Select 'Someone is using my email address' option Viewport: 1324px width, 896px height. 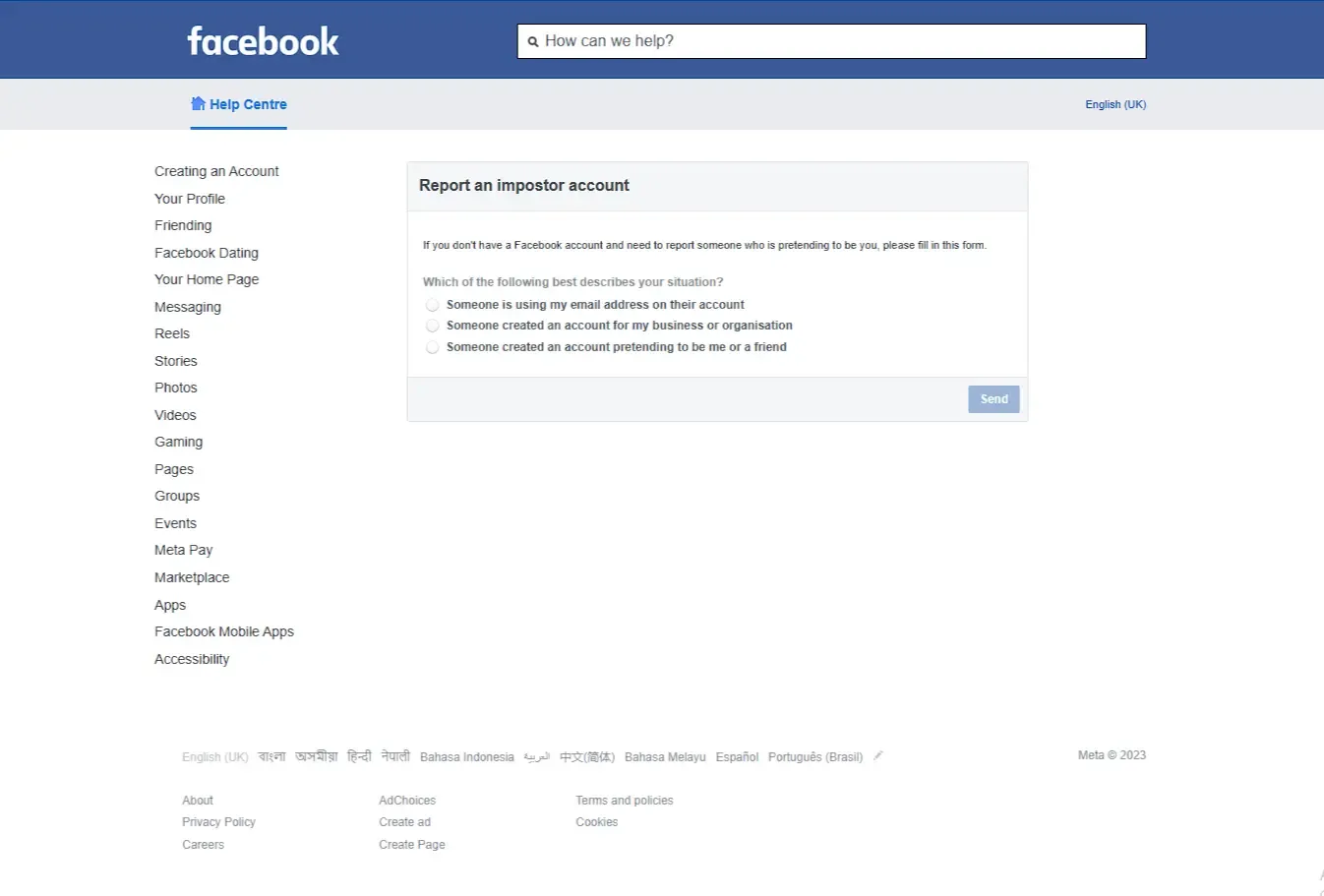[432, 305]
